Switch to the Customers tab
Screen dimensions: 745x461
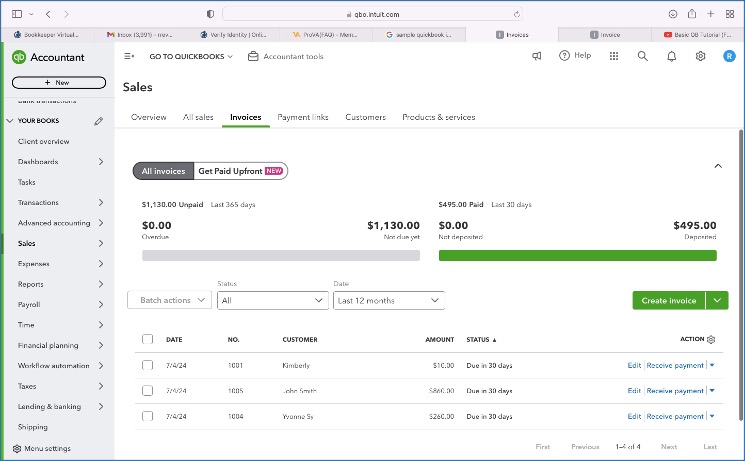[x=365, y=117]
